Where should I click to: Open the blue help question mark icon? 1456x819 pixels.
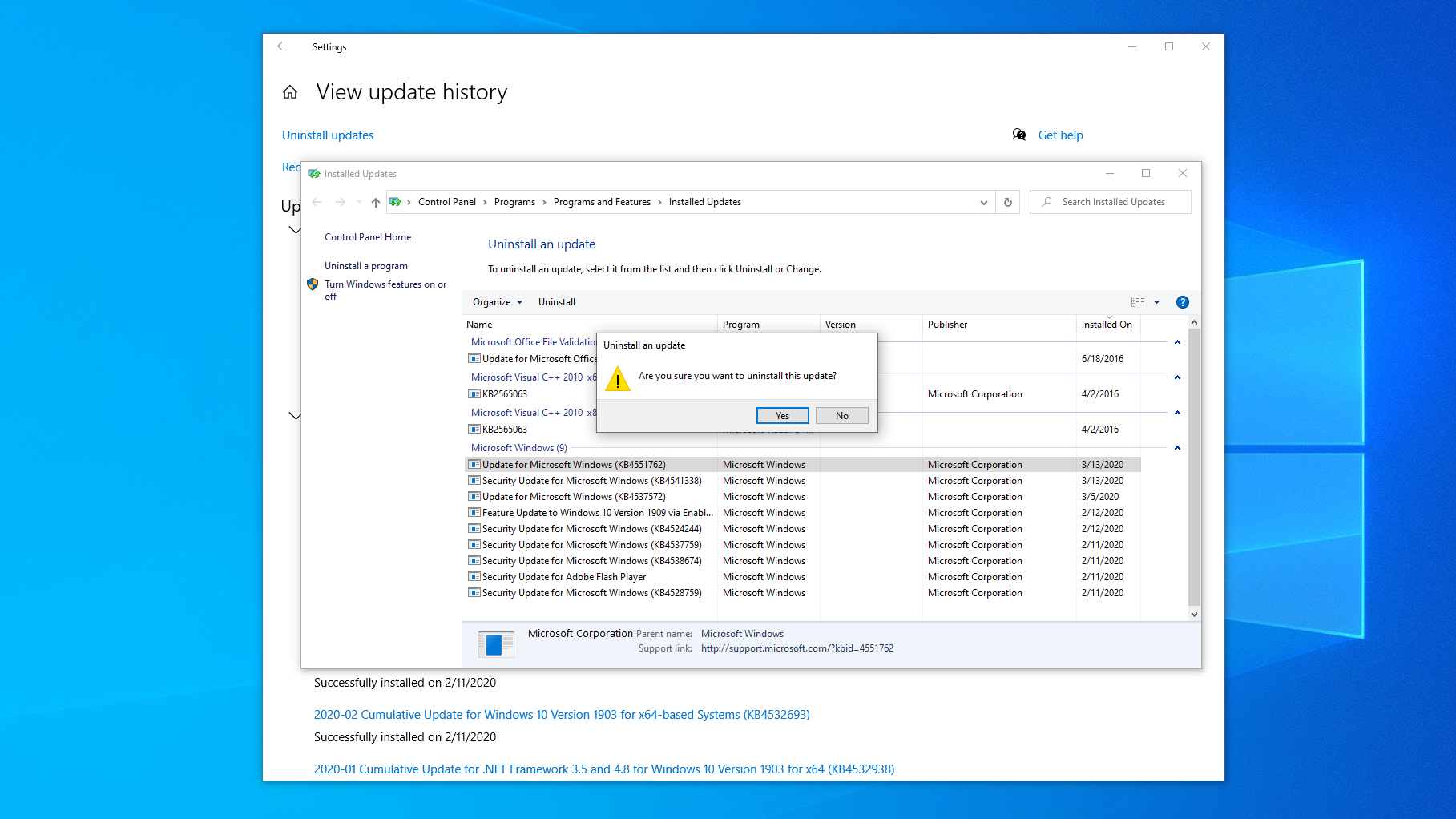[x=1182, y=302]
